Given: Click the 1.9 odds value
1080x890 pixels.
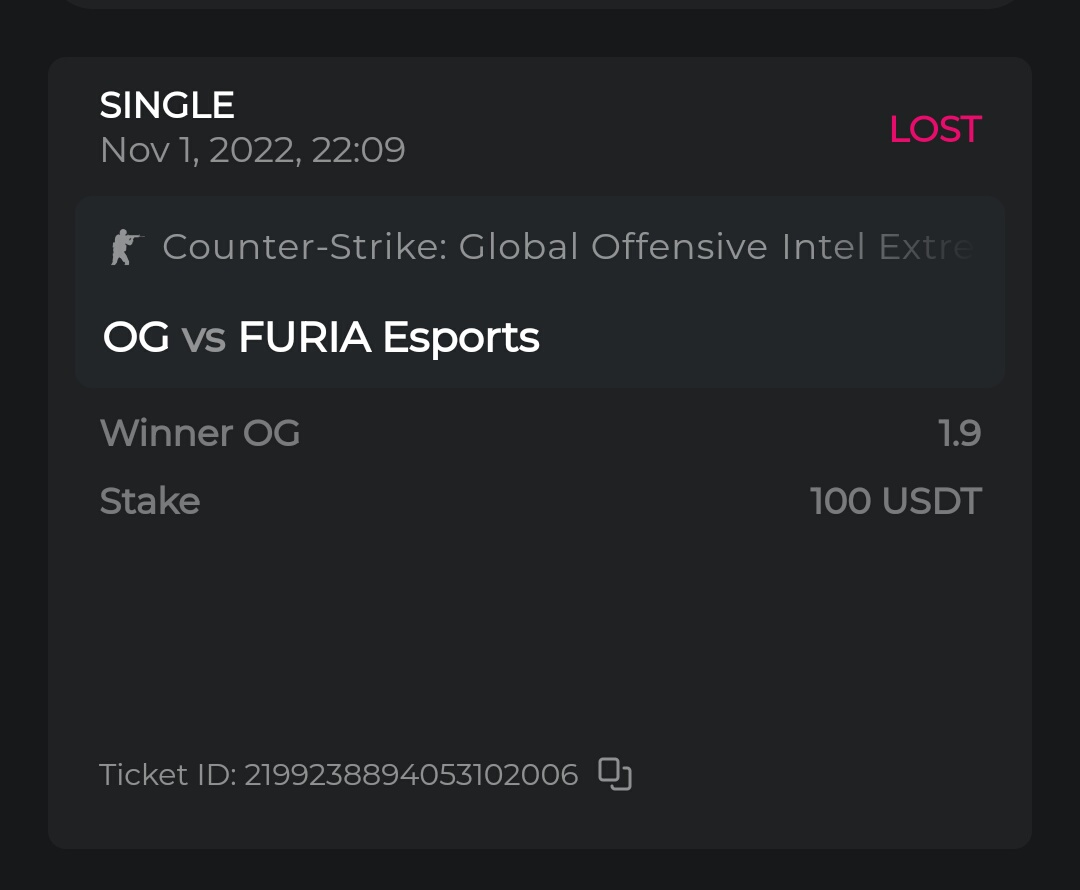Looking at the screenshot, I should coord(959,433).
